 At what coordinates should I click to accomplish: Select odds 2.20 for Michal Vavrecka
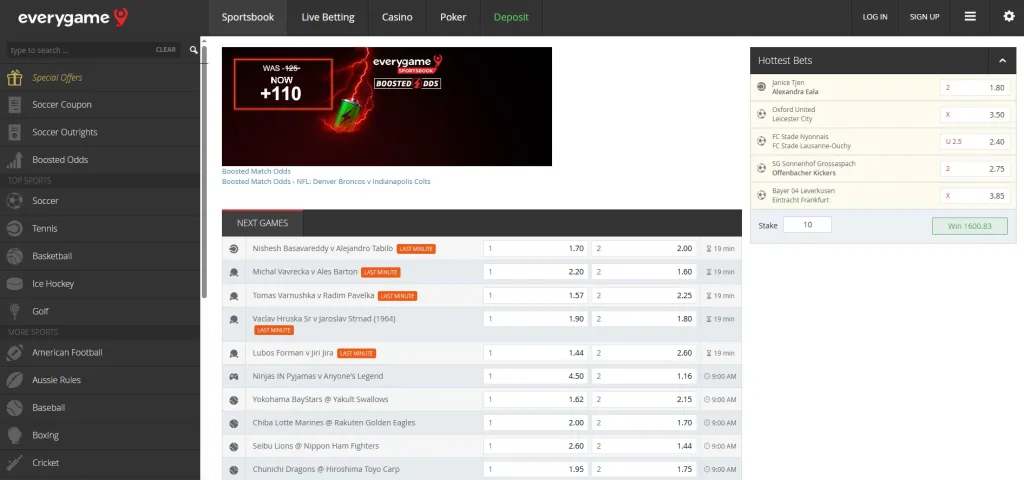pos(536,272)
